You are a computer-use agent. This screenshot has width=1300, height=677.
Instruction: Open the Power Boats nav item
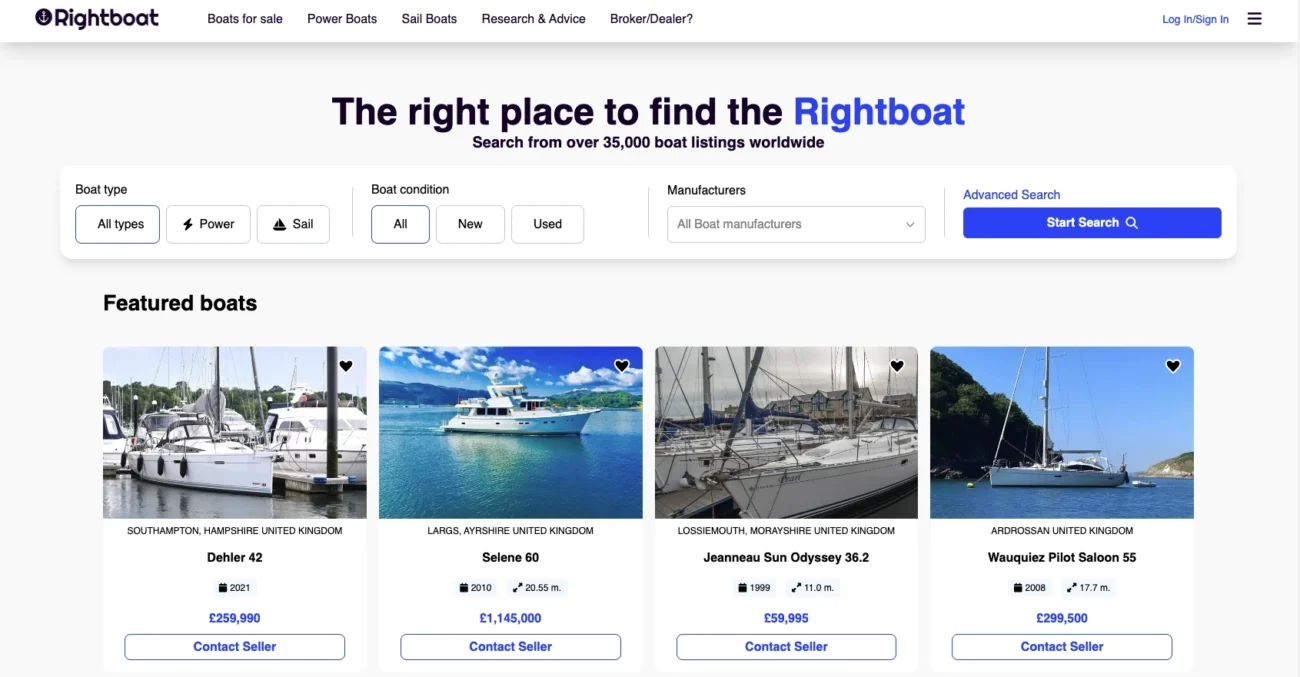click(342, 19)
